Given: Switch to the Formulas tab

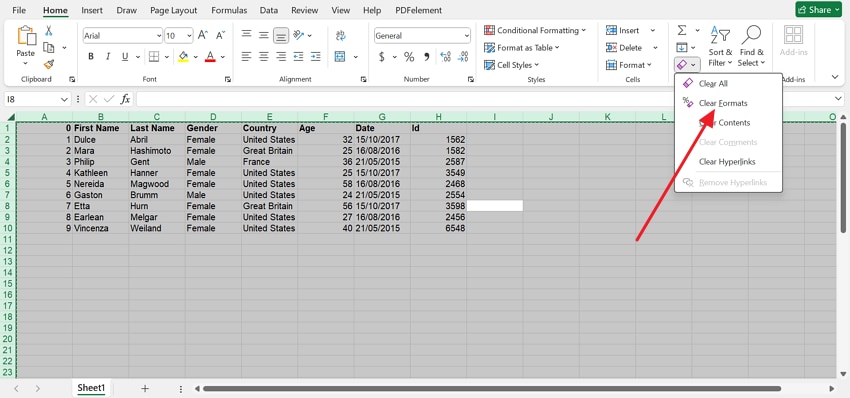Looking at the screenshot, I should click(229, 10).
